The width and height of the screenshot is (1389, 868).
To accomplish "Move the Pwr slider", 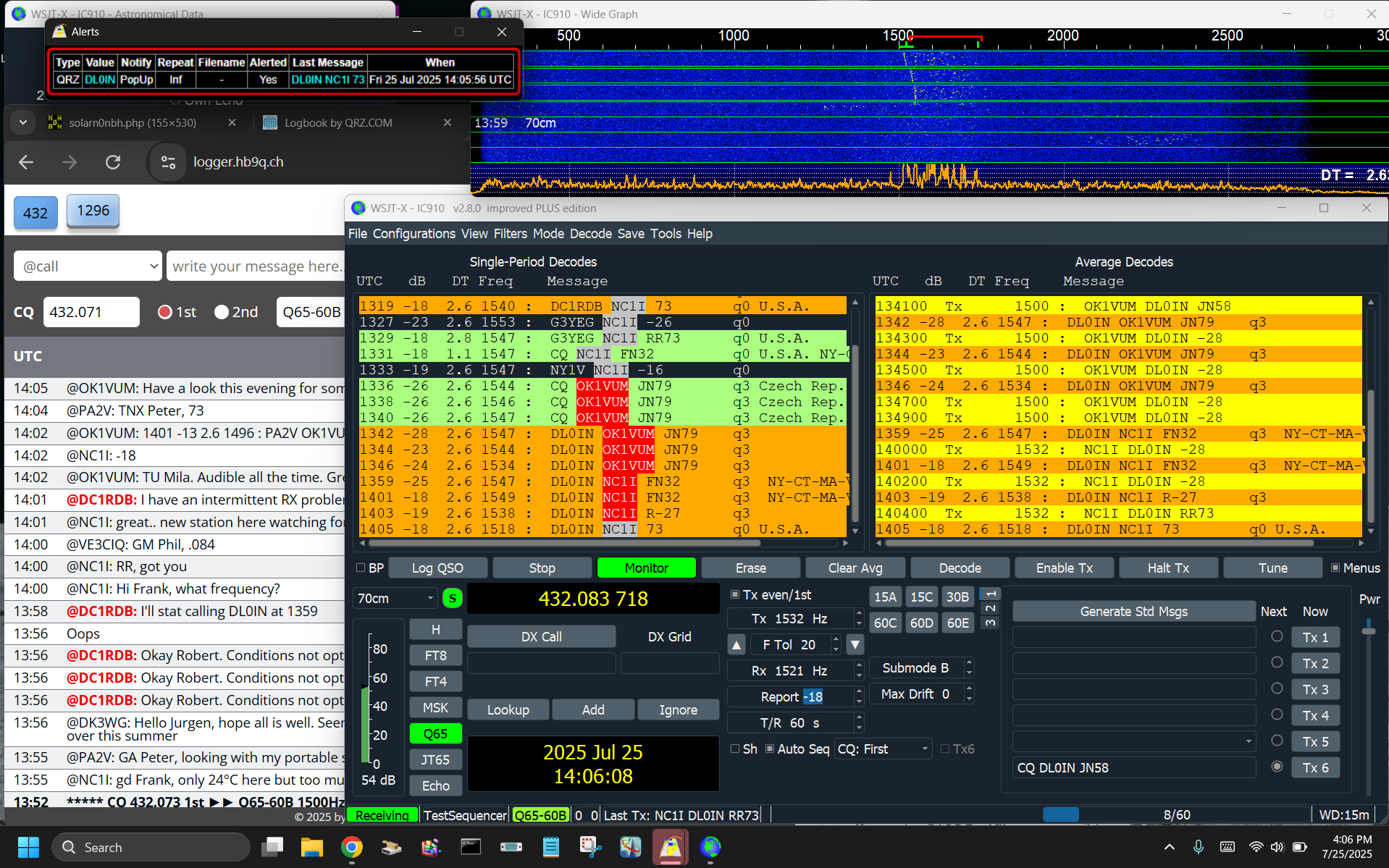I will tap(1368, 631).
